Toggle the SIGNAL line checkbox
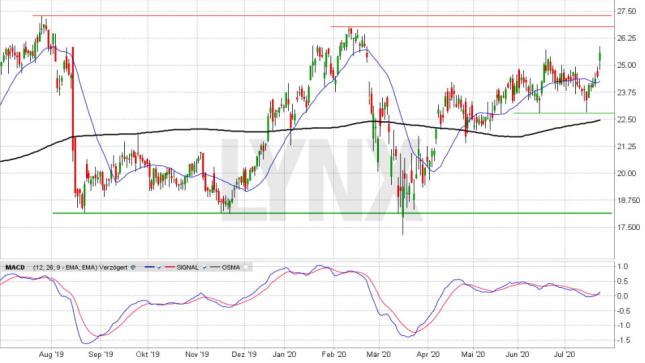Image resolution: width=645 pixels, height=363 pixels. tap(204, 268)
